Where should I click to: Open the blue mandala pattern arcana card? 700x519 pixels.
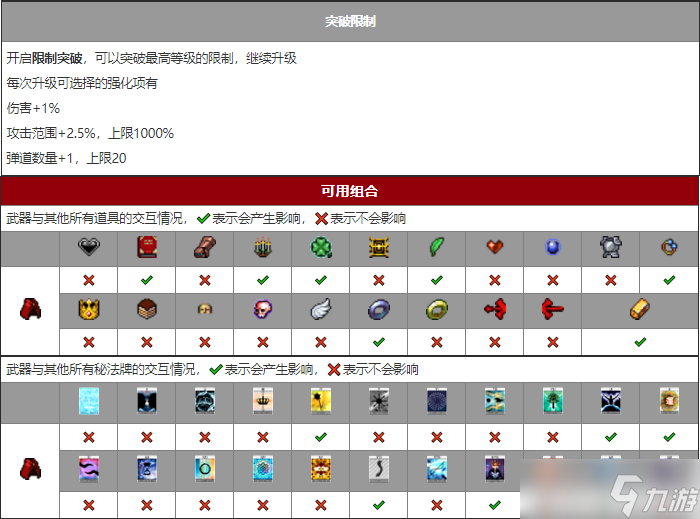[x=263, y=469]
